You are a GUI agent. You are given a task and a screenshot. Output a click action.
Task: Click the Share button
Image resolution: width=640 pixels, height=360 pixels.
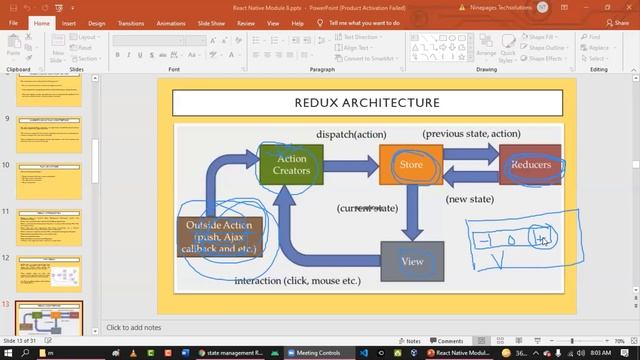(617, 23)
